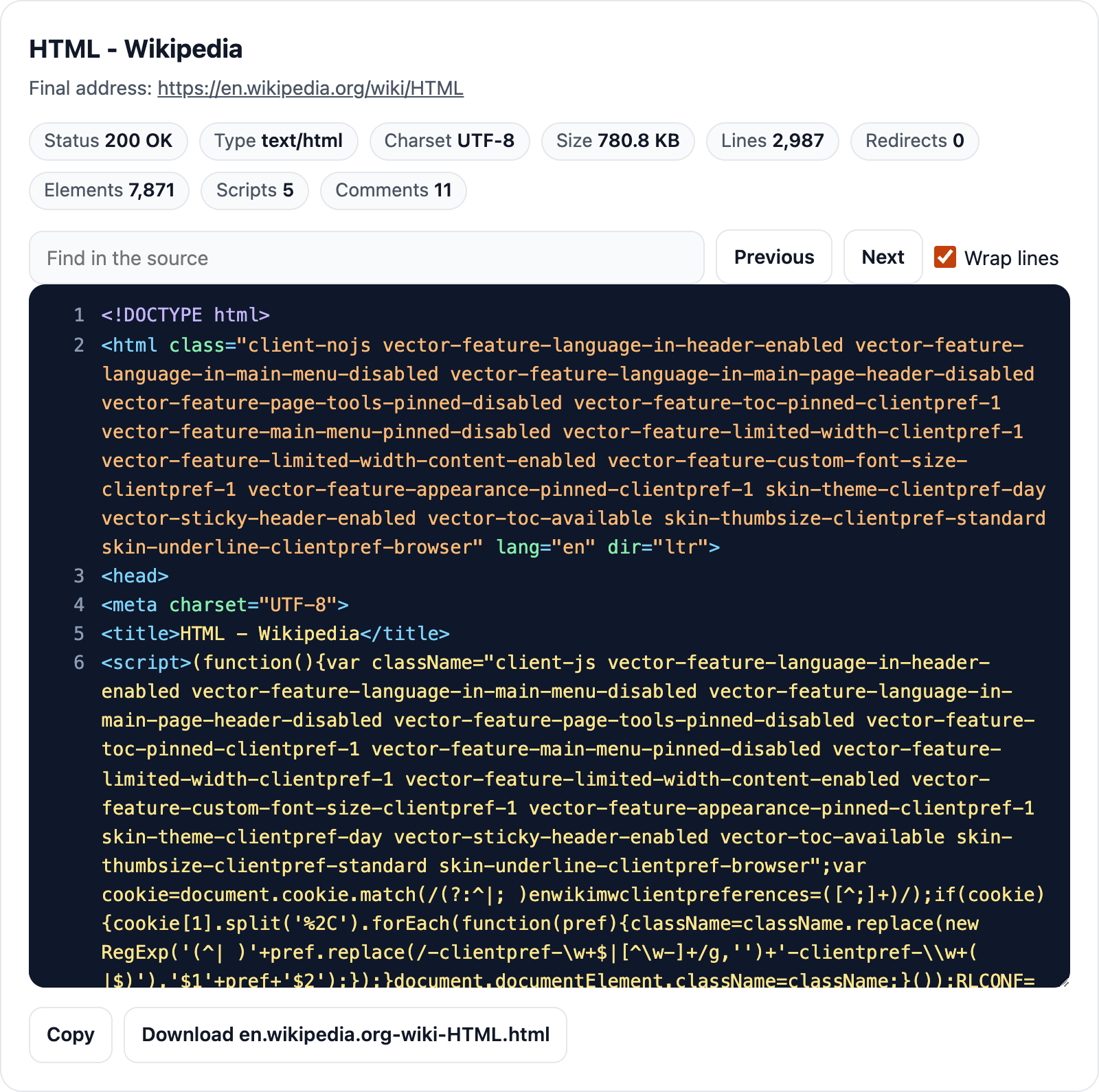Click line number 6 in the gutter

tap(79, 663)
